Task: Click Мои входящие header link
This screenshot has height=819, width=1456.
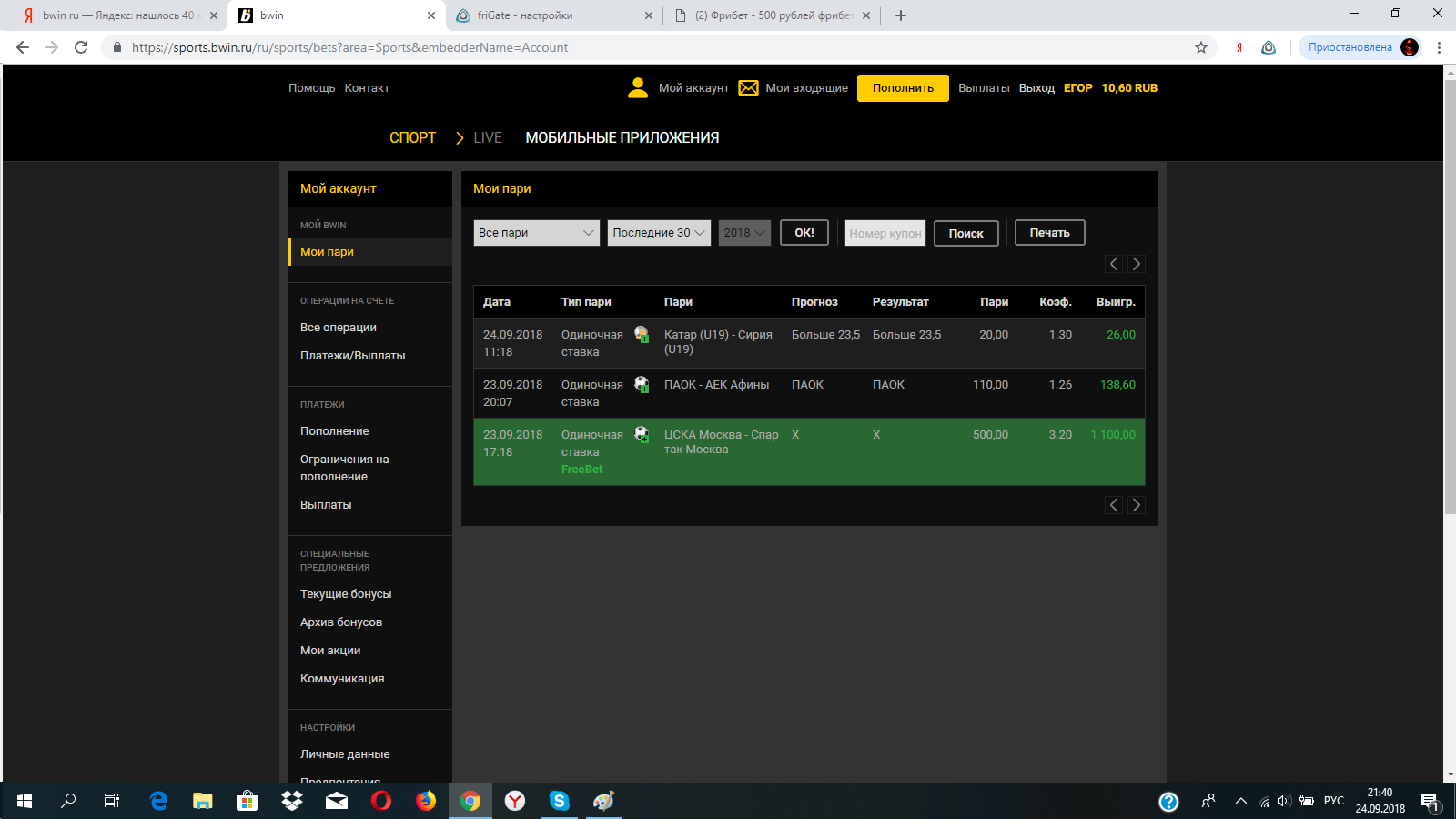Action: (x=806, y=88)
